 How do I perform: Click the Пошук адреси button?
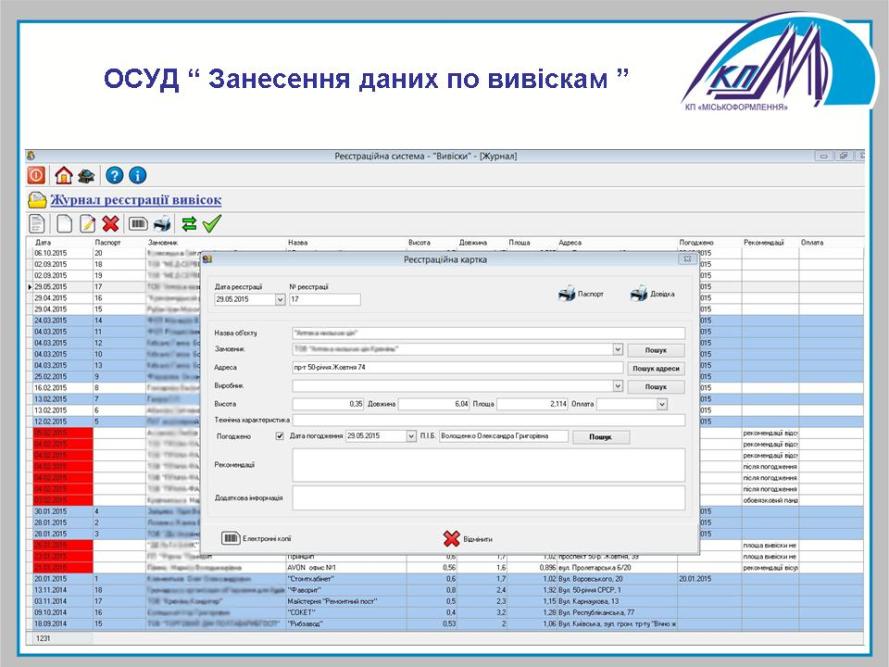[656, 368]
